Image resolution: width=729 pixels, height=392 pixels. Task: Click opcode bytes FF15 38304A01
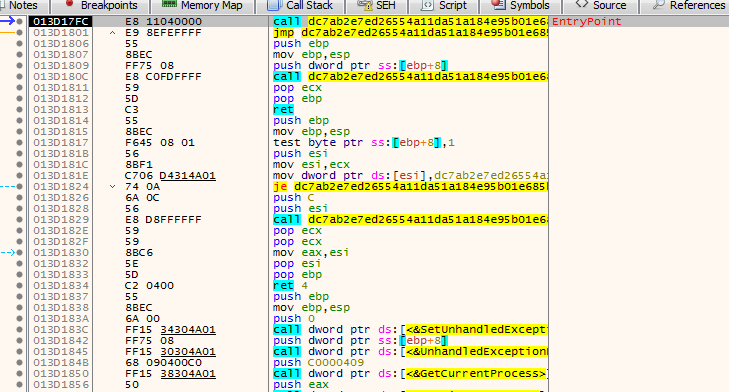pyautogui.click(x=170, y=373)
